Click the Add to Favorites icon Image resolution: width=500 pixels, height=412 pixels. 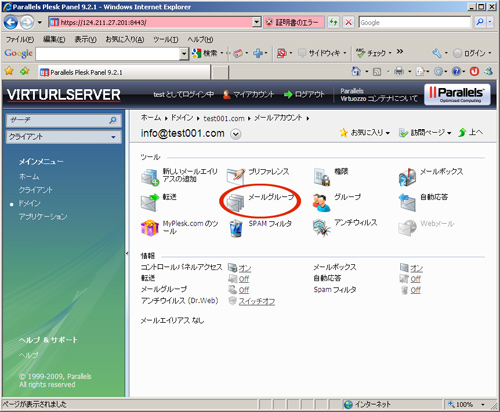point(25,71)
